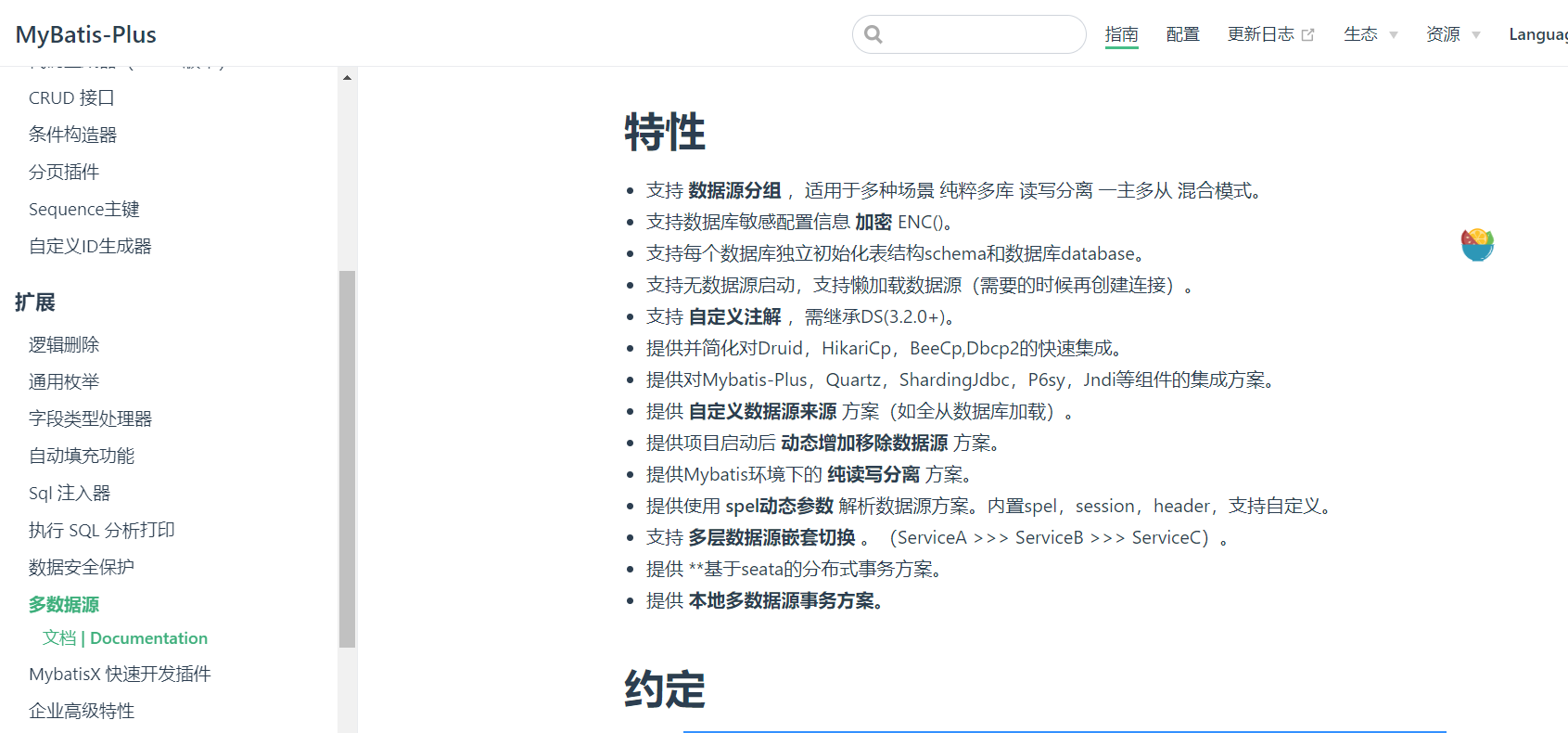The width and height of the screenshot is (1568, 733).
Task: Open 字段类型处理器 sidebar page
Action: (x=90, y=418)
